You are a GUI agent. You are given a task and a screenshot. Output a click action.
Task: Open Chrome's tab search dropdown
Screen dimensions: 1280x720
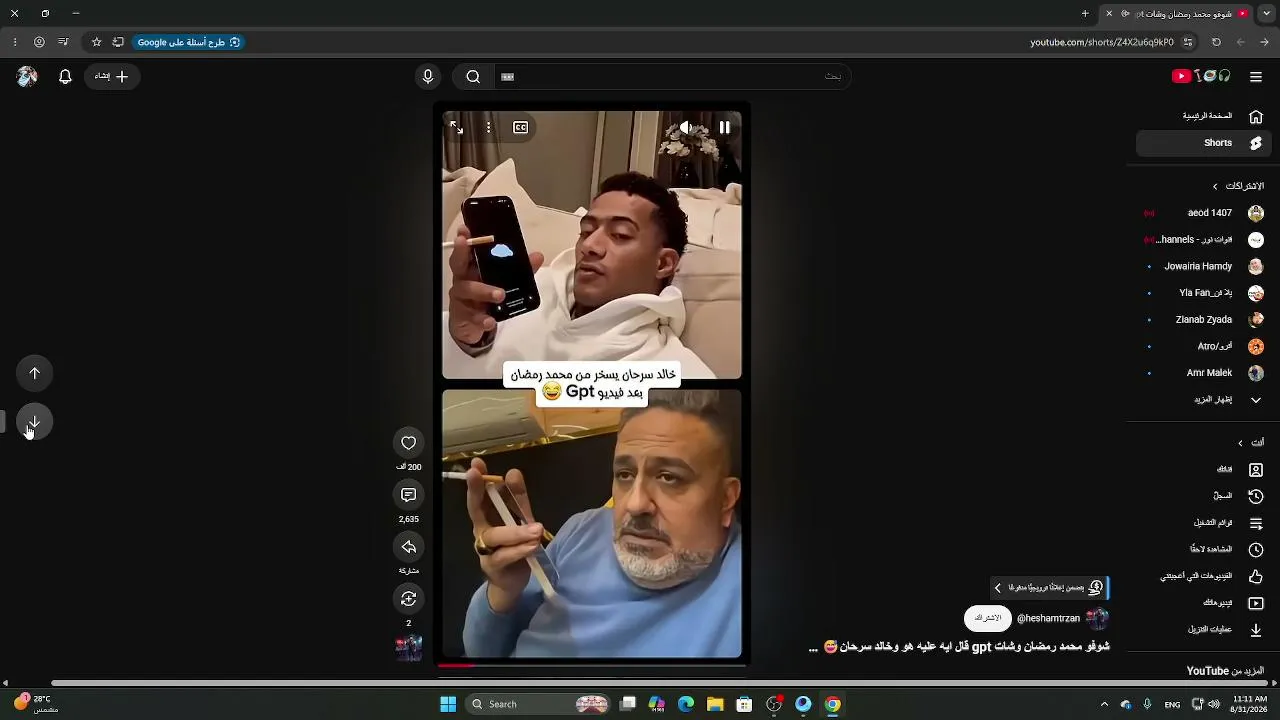[1266, 13]
